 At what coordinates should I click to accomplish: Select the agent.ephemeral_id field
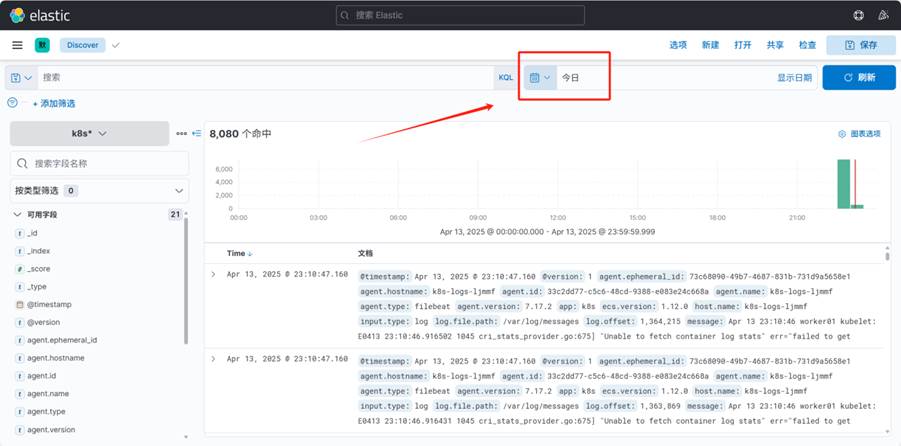(x=62, y=340)
